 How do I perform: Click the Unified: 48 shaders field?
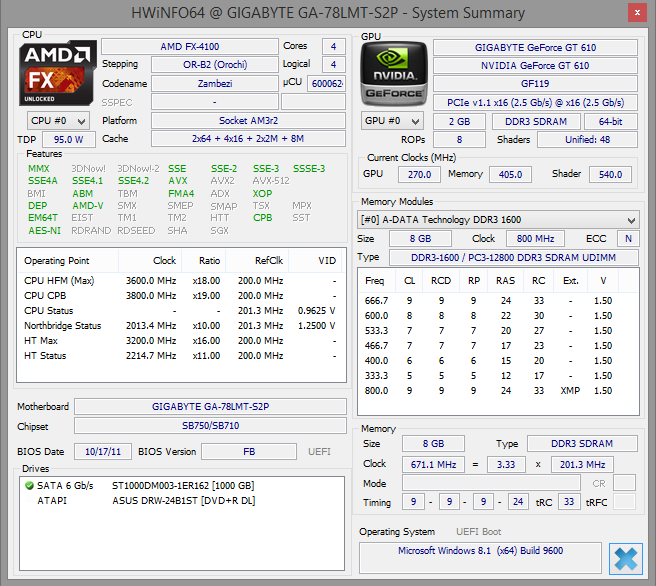587,140
